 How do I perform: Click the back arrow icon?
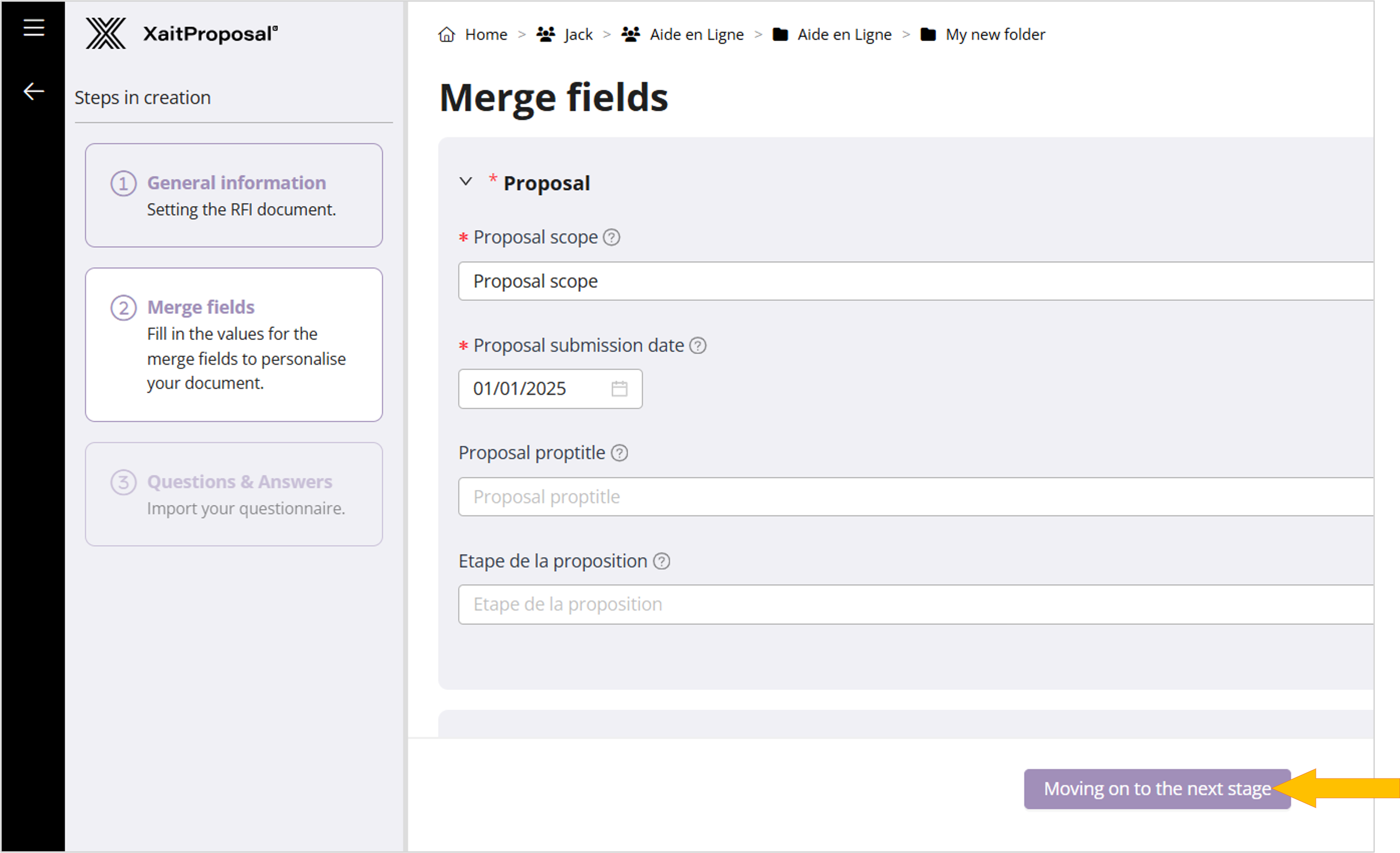click(33, 91)
